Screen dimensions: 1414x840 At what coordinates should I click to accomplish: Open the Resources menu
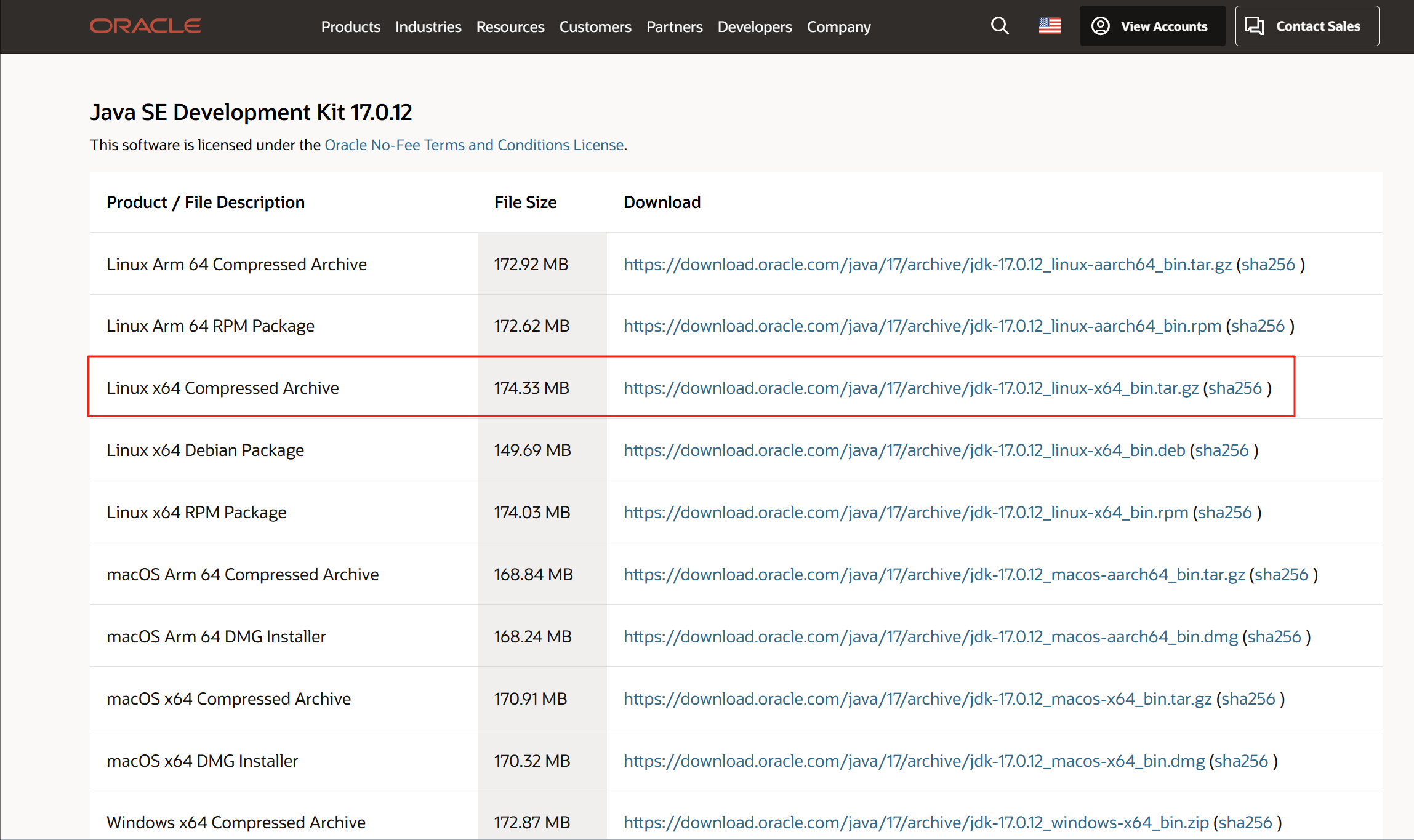(x=510, y=27)
